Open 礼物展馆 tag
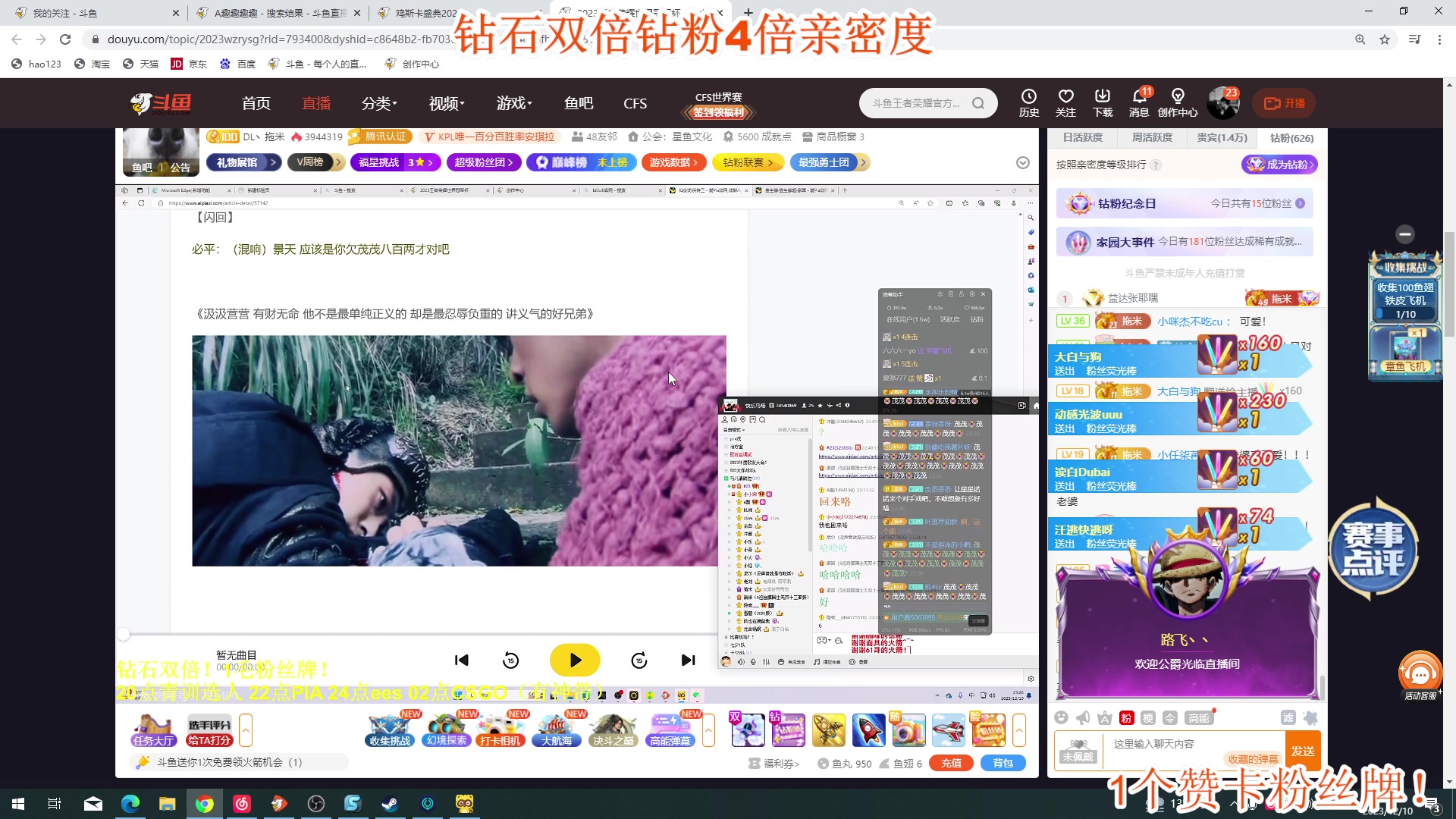 coord(243,162)
